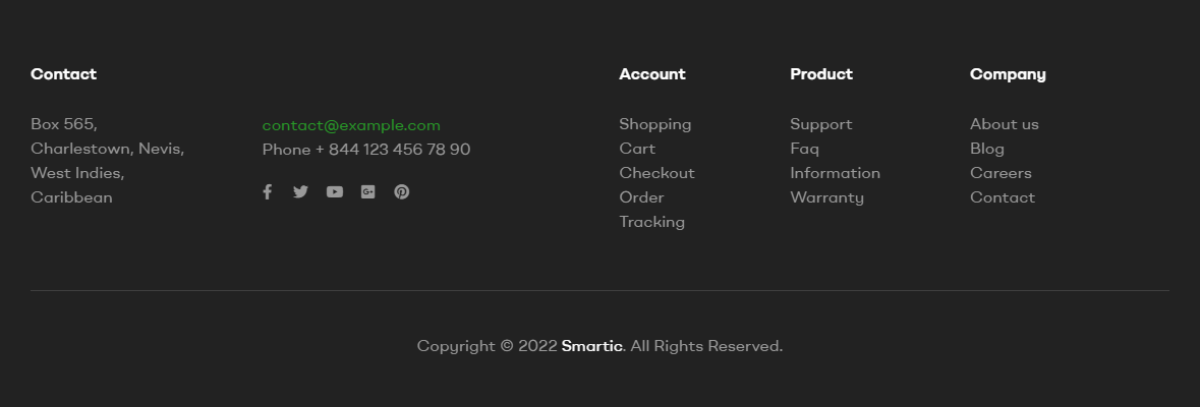The height and width of the screenshot is (407, 1200).
Task: Open the YouTube social icon
Action: 335,192
